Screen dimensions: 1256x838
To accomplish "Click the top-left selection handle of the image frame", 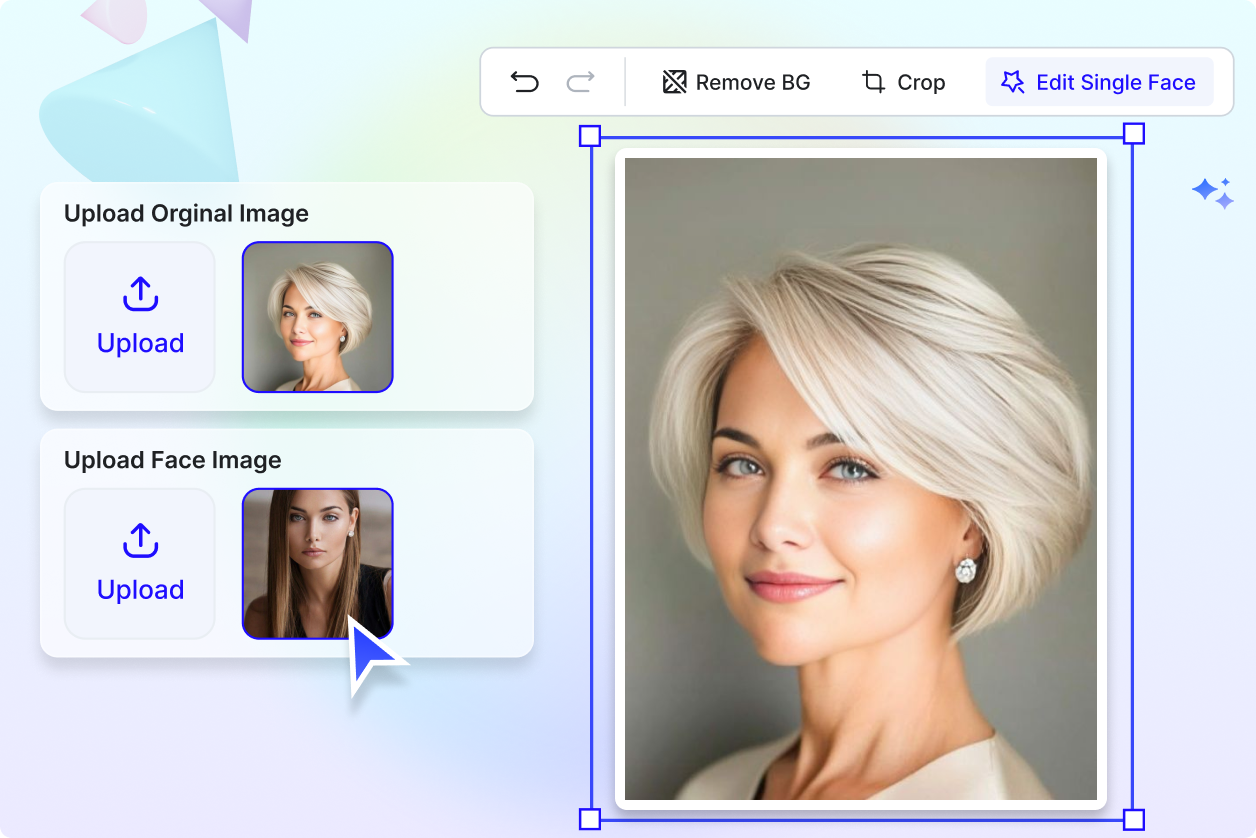I will point(588,133).
